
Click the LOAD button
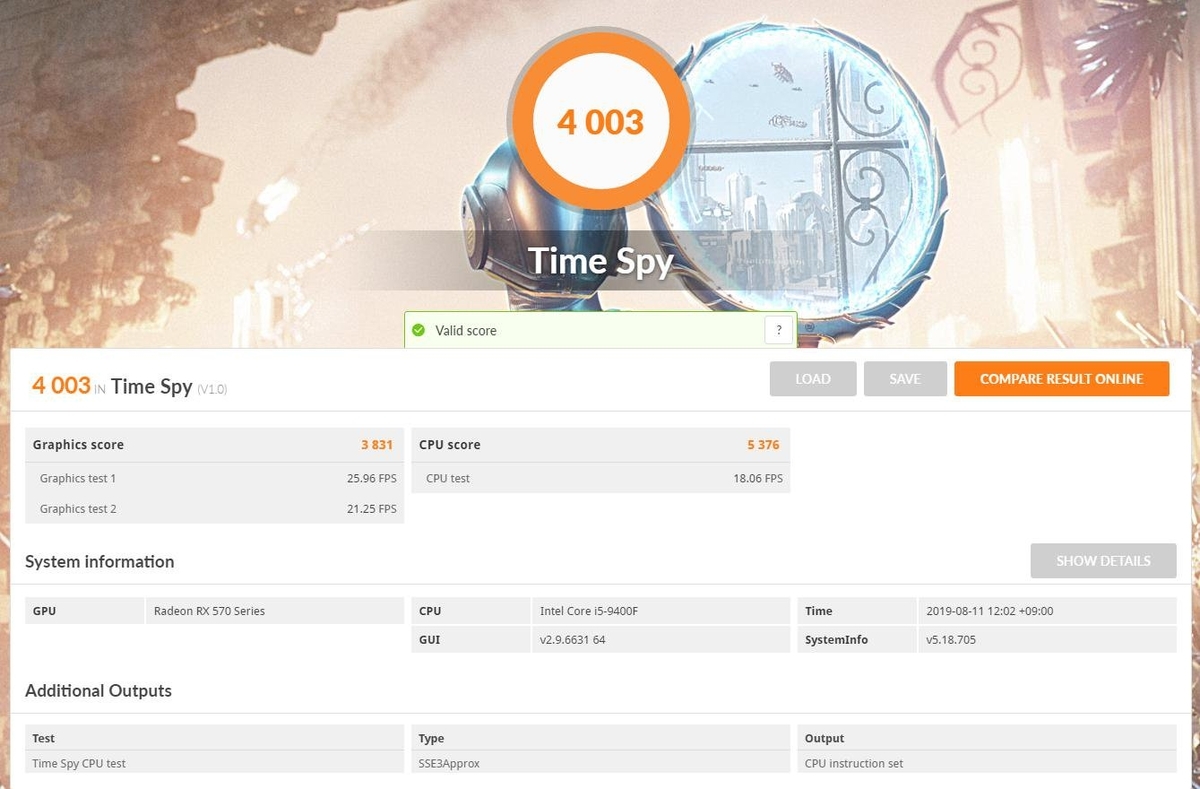813,379
